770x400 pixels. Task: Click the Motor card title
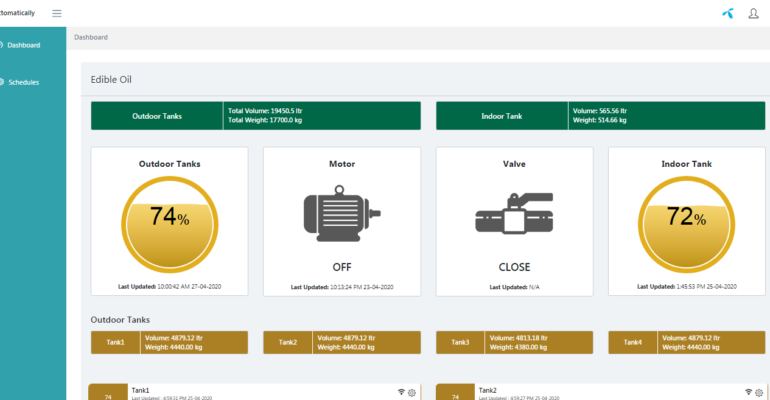click(342, 164)
